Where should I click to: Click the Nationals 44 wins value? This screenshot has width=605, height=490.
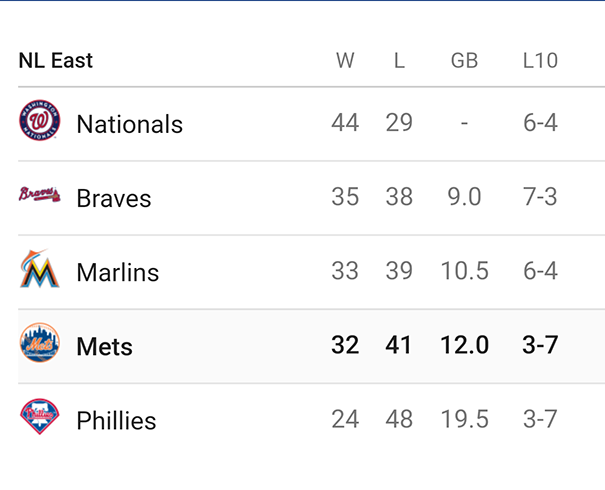pos(345,123)
